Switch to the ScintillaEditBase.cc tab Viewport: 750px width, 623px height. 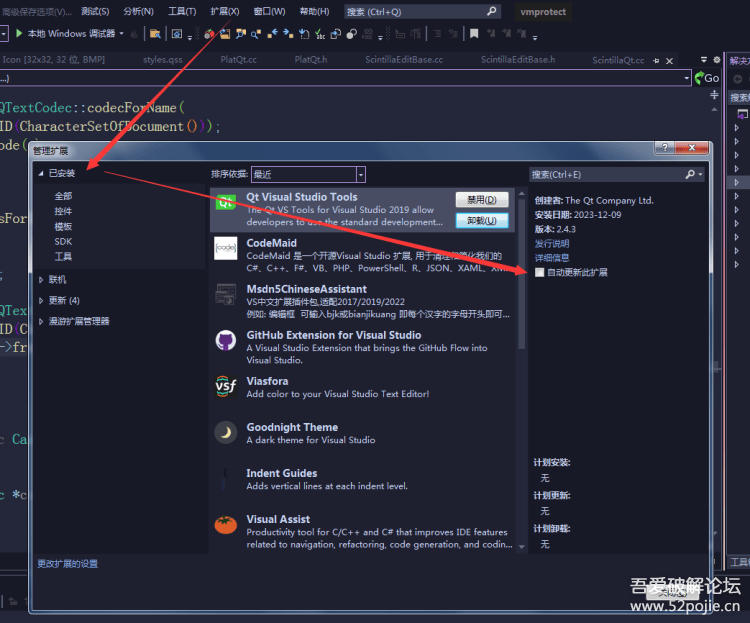point(404,60)
